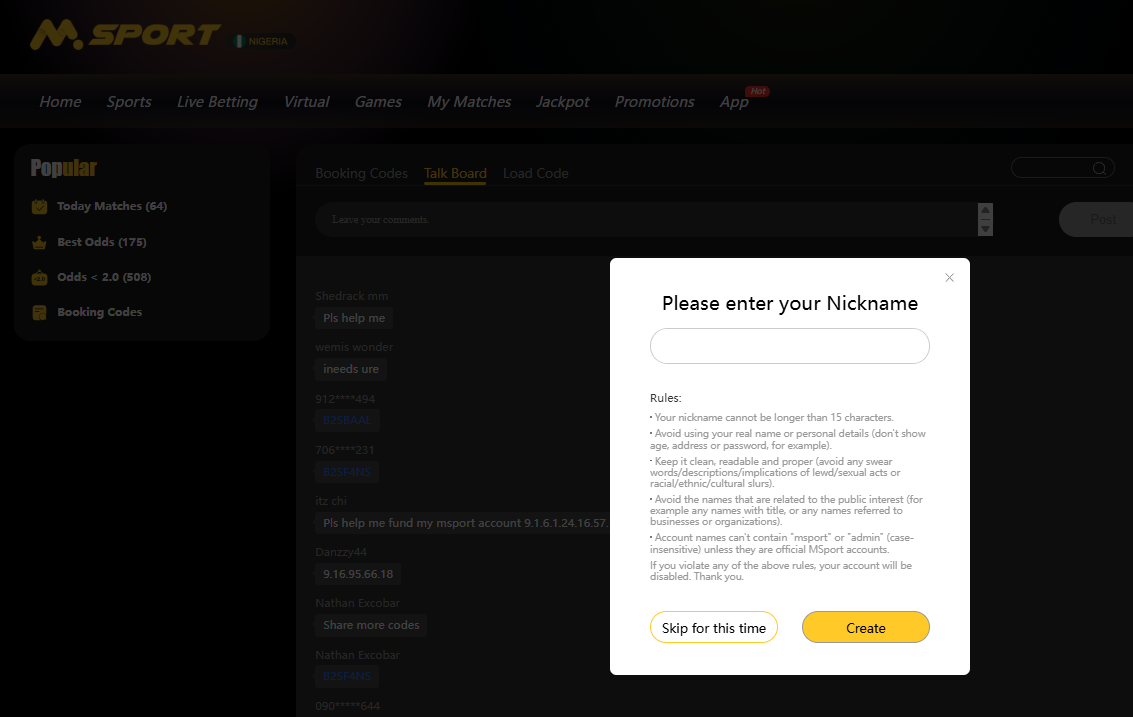The width and height of the screenshot is (1133, 717).
Task: Click the Leave your comments text box
Action: 645,220
